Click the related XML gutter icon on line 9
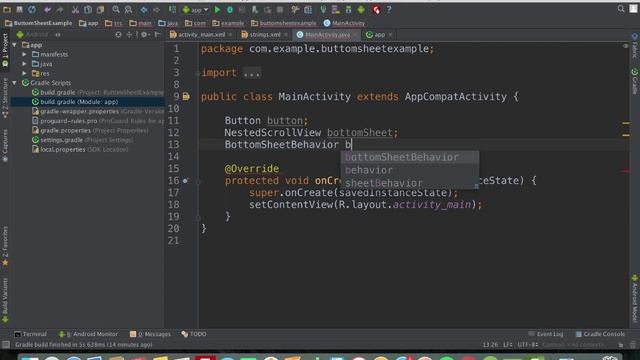This screenshot has height=360, width=640. pyautogui.click(x=186, y=97)
